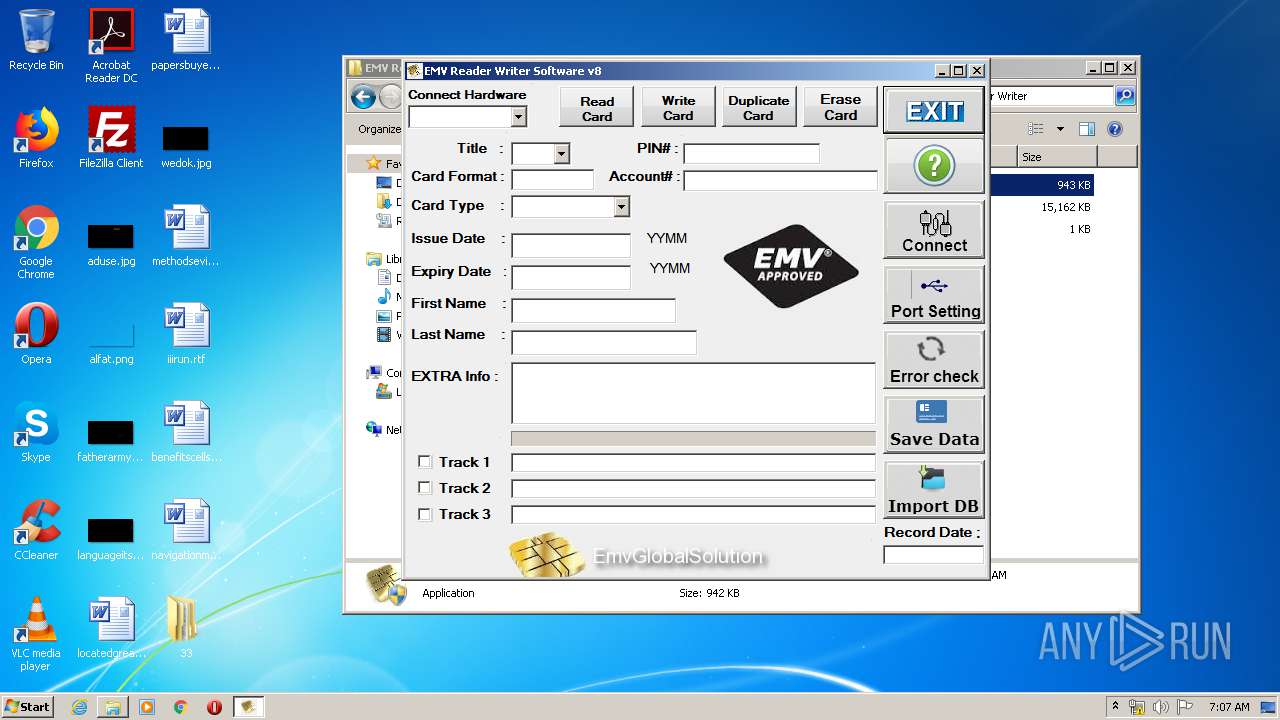Open Explorer view options dropdown arrow
Screen dimensions: 1280x720
[x=1060, y=129]
